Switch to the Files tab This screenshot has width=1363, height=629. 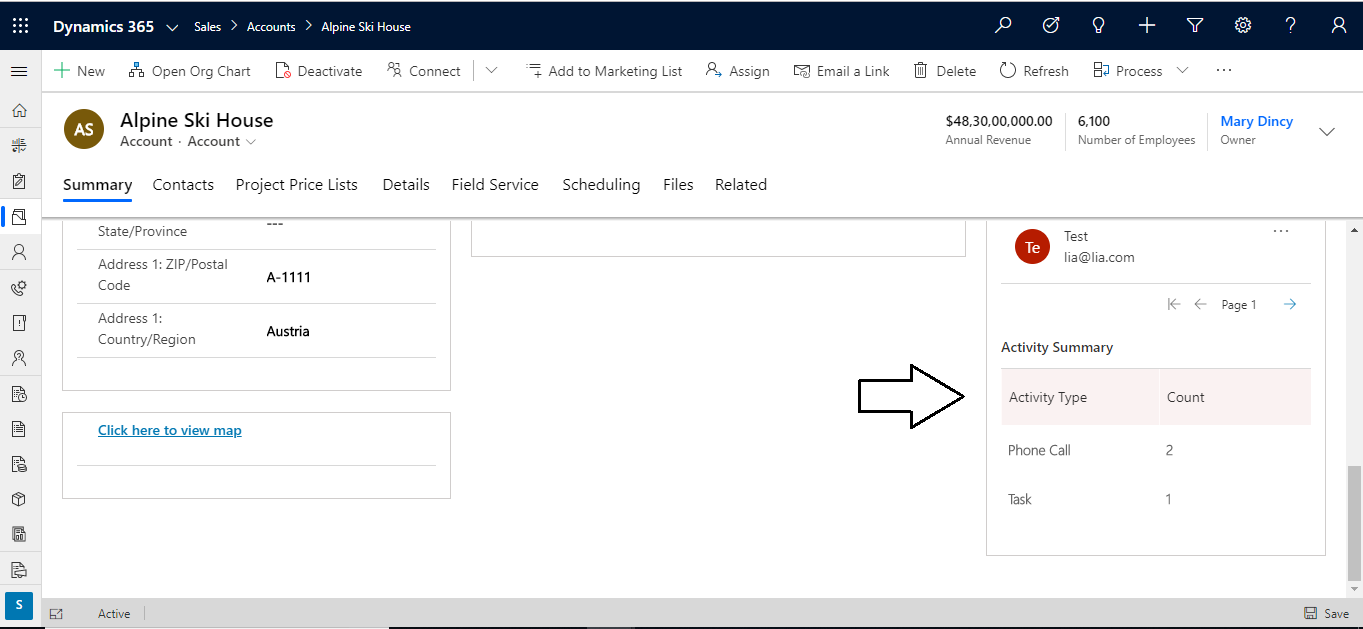point(678,185)
